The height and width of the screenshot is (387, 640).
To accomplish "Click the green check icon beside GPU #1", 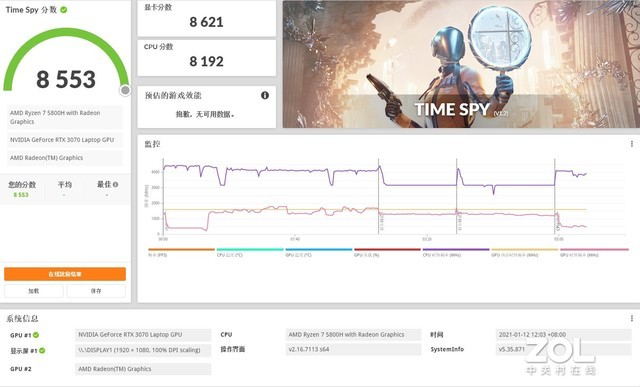I will tap(36, 335).
